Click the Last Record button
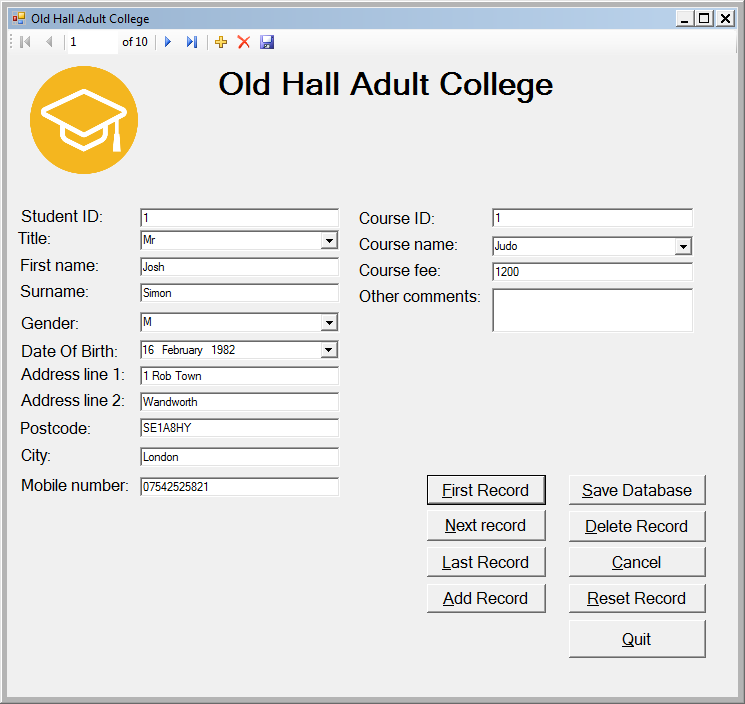Image resolution: width=745 pixels, height=704 pixels. pos(486,562)
